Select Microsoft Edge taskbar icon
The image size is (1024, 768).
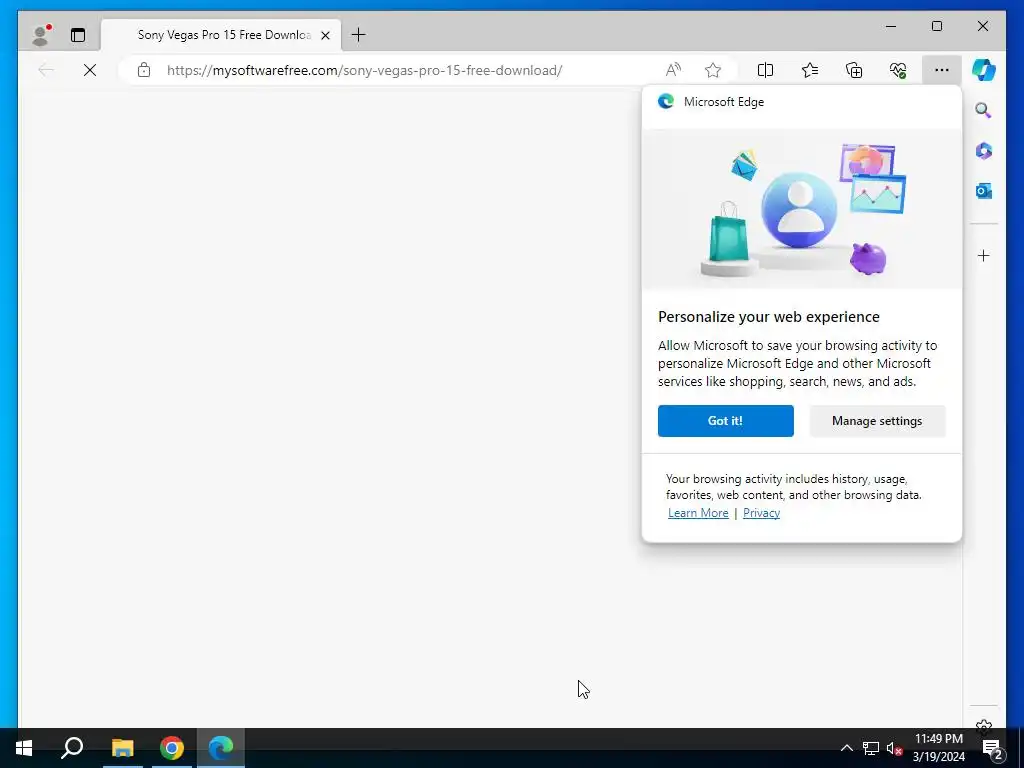221,748
